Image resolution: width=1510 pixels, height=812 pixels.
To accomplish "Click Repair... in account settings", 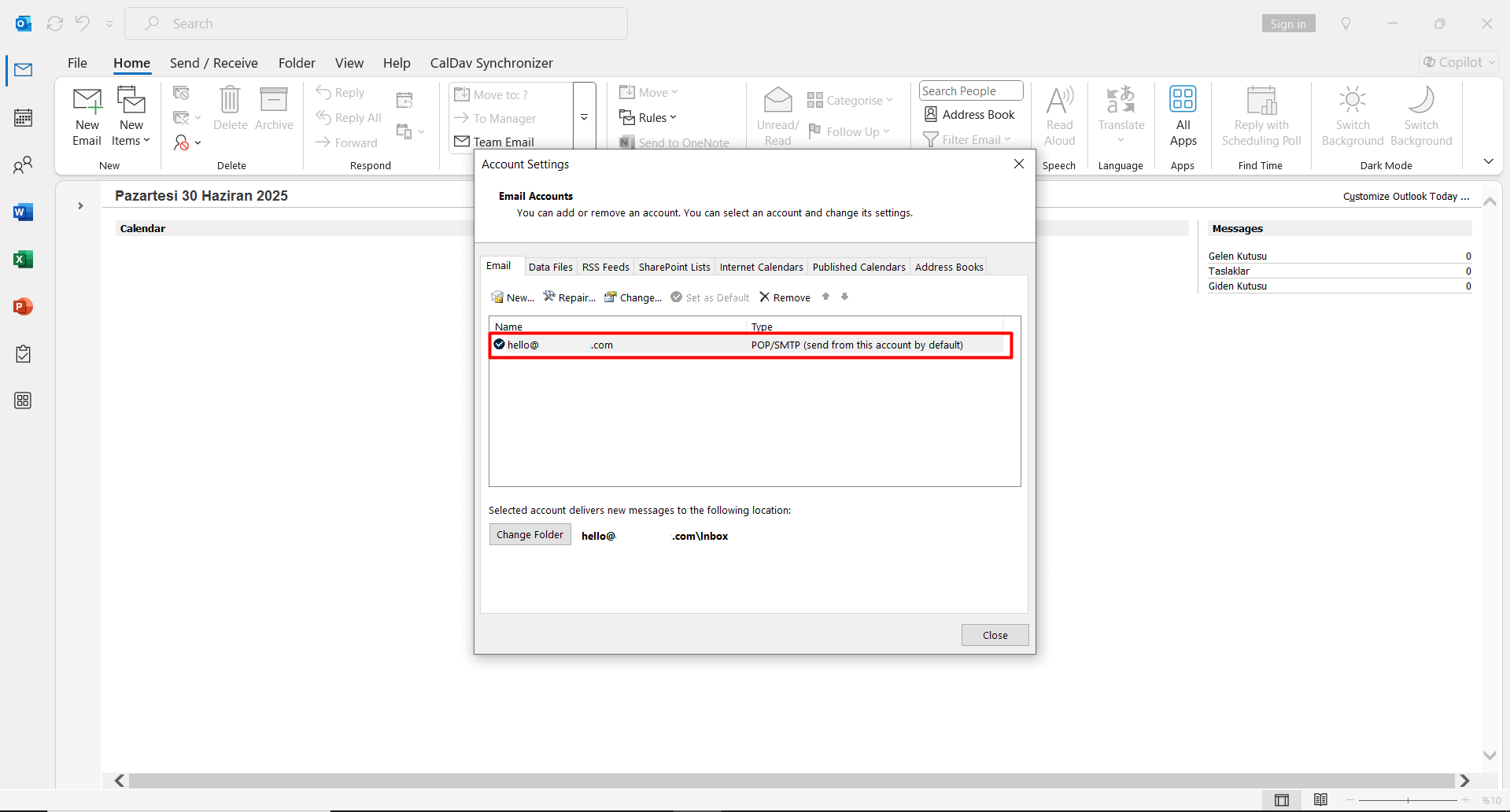I will 569,297.
